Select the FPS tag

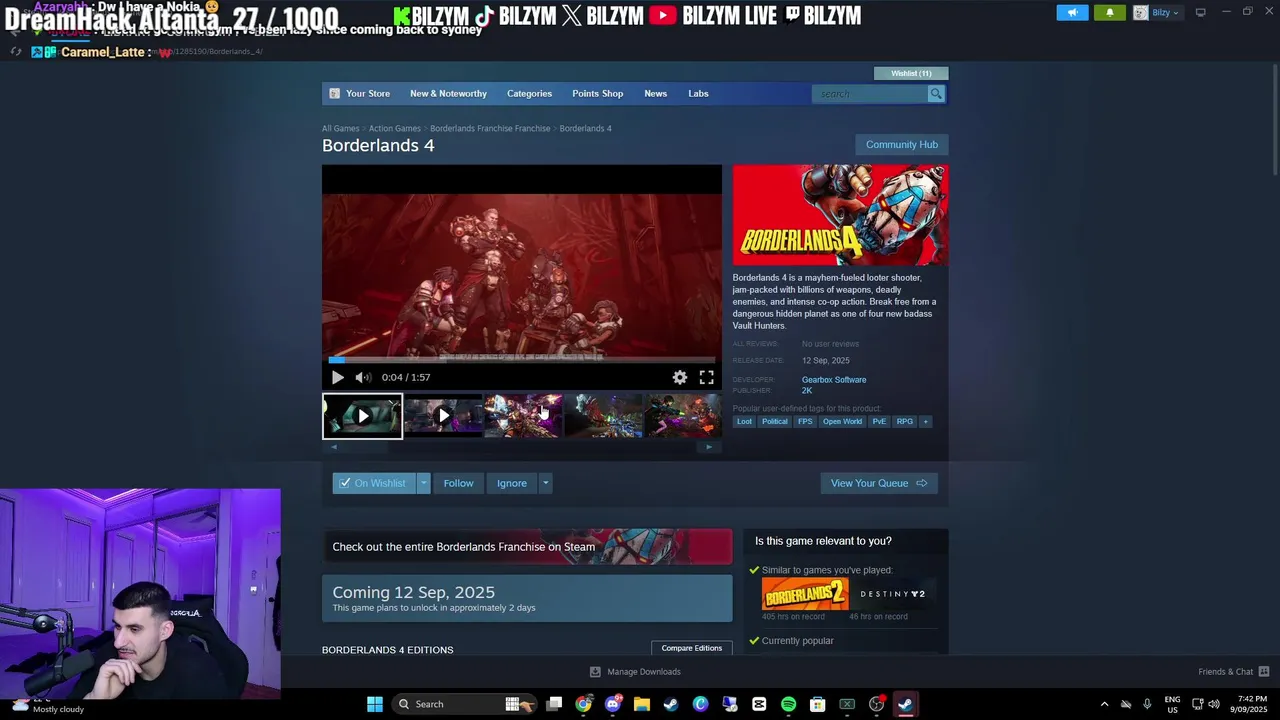(x=805, y=422)
